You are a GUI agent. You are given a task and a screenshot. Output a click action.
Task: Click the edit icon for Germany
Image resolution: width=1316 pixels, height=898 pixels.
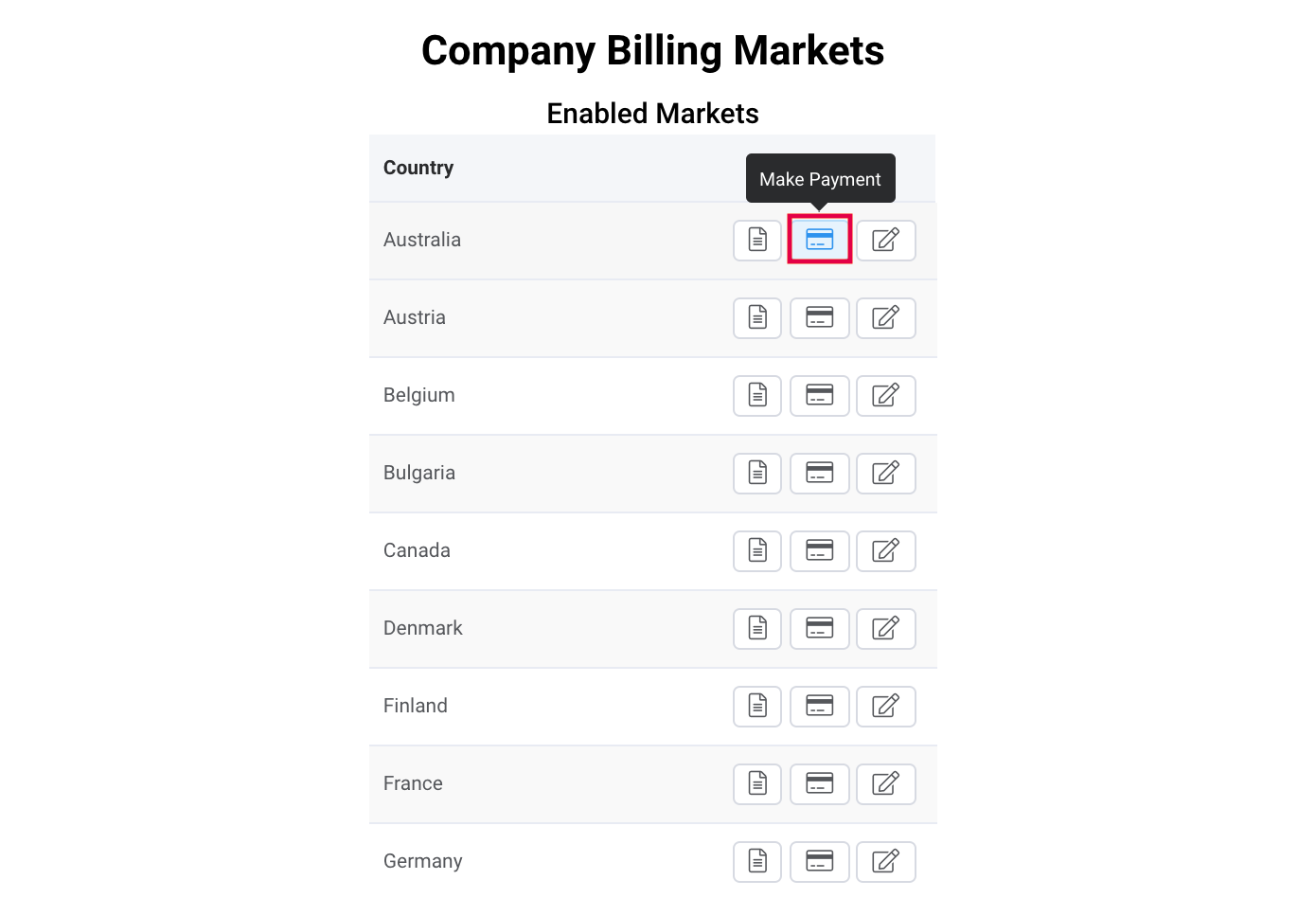885,861
